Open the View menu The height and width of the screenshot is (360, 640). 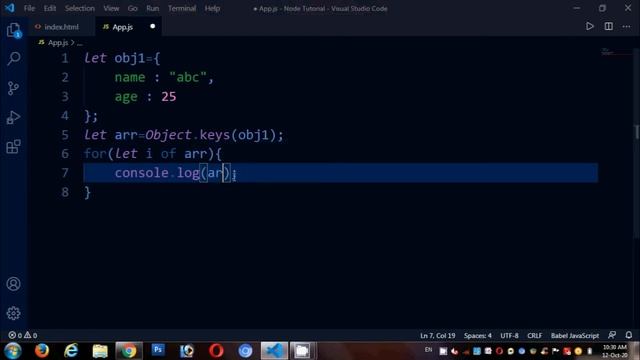click(x=111, y=8)
